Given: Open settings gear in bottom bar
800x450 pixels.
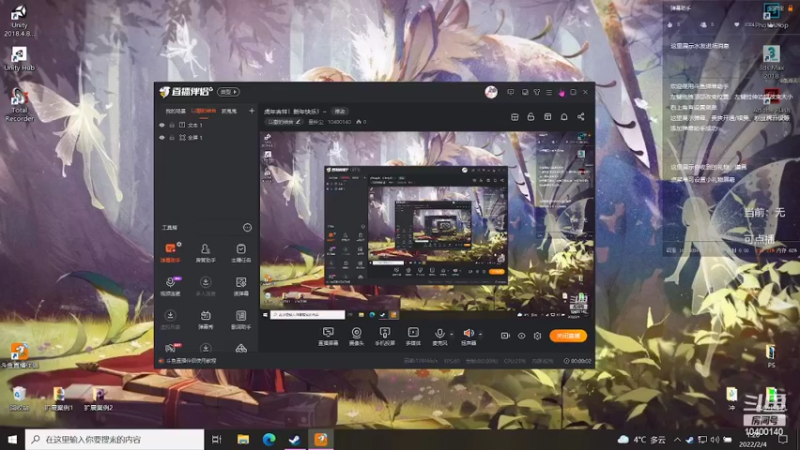Looking at the screenshot, I should 537,336.
